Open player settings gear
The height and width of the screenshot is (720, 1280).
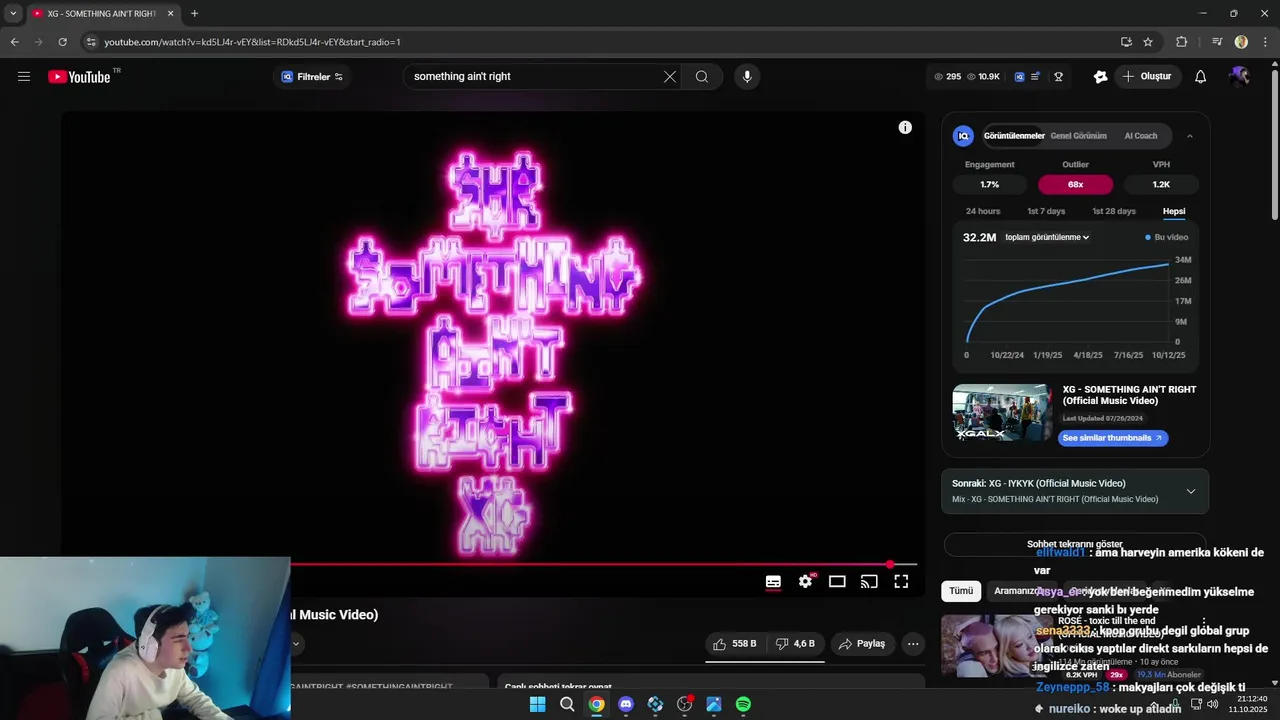point(805,581)
